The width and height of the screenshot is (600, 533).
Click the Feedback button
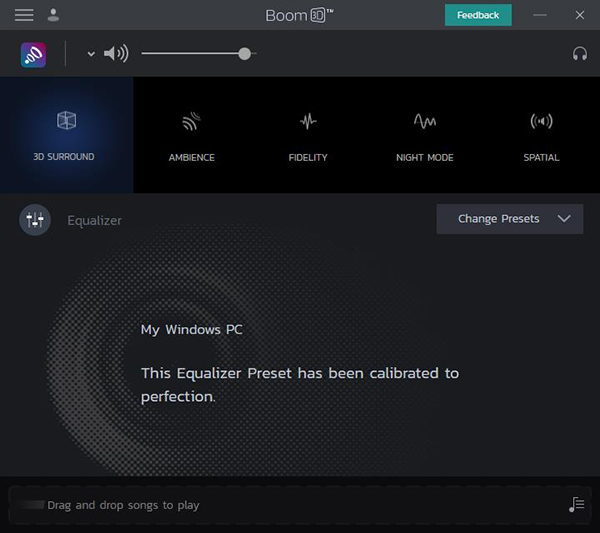coord(478,15)
